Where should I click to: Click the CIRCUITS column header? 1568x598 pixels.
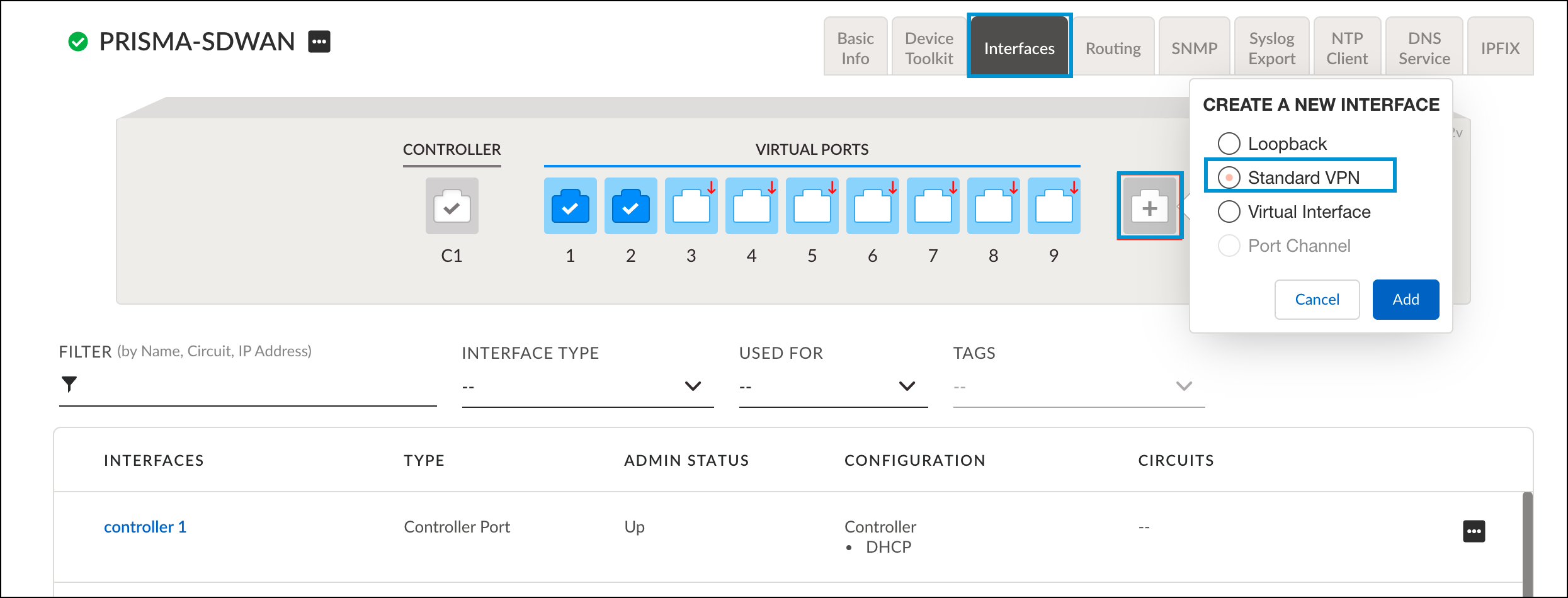click(1176, 461)
